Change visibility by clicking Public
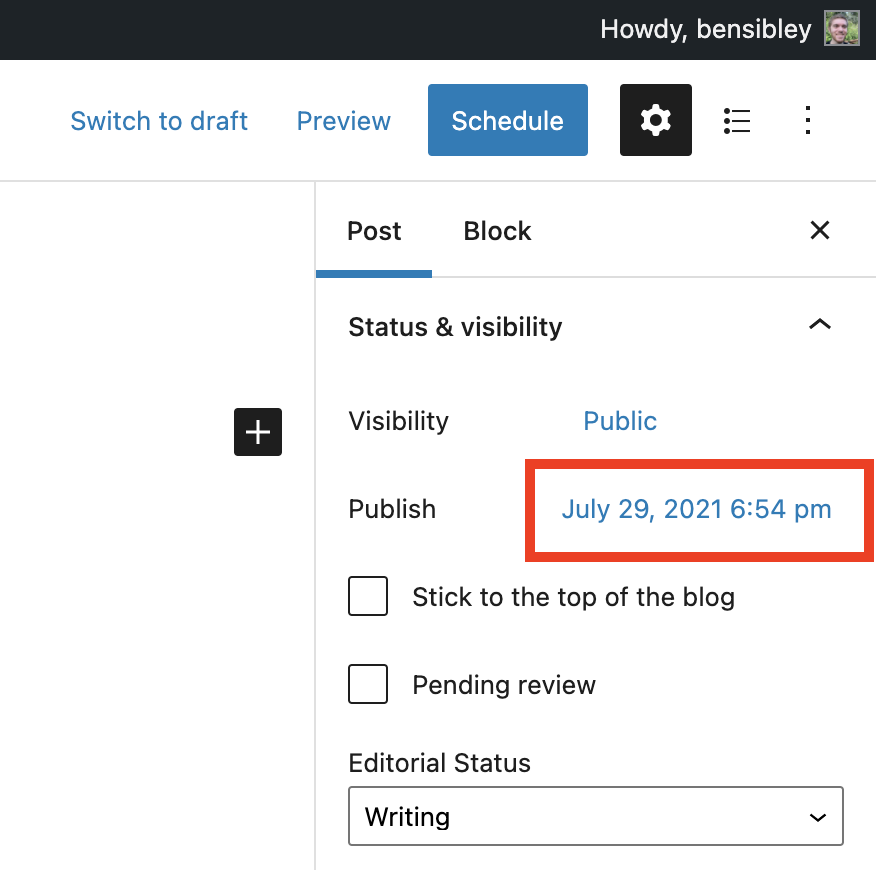 pos(620,421)
